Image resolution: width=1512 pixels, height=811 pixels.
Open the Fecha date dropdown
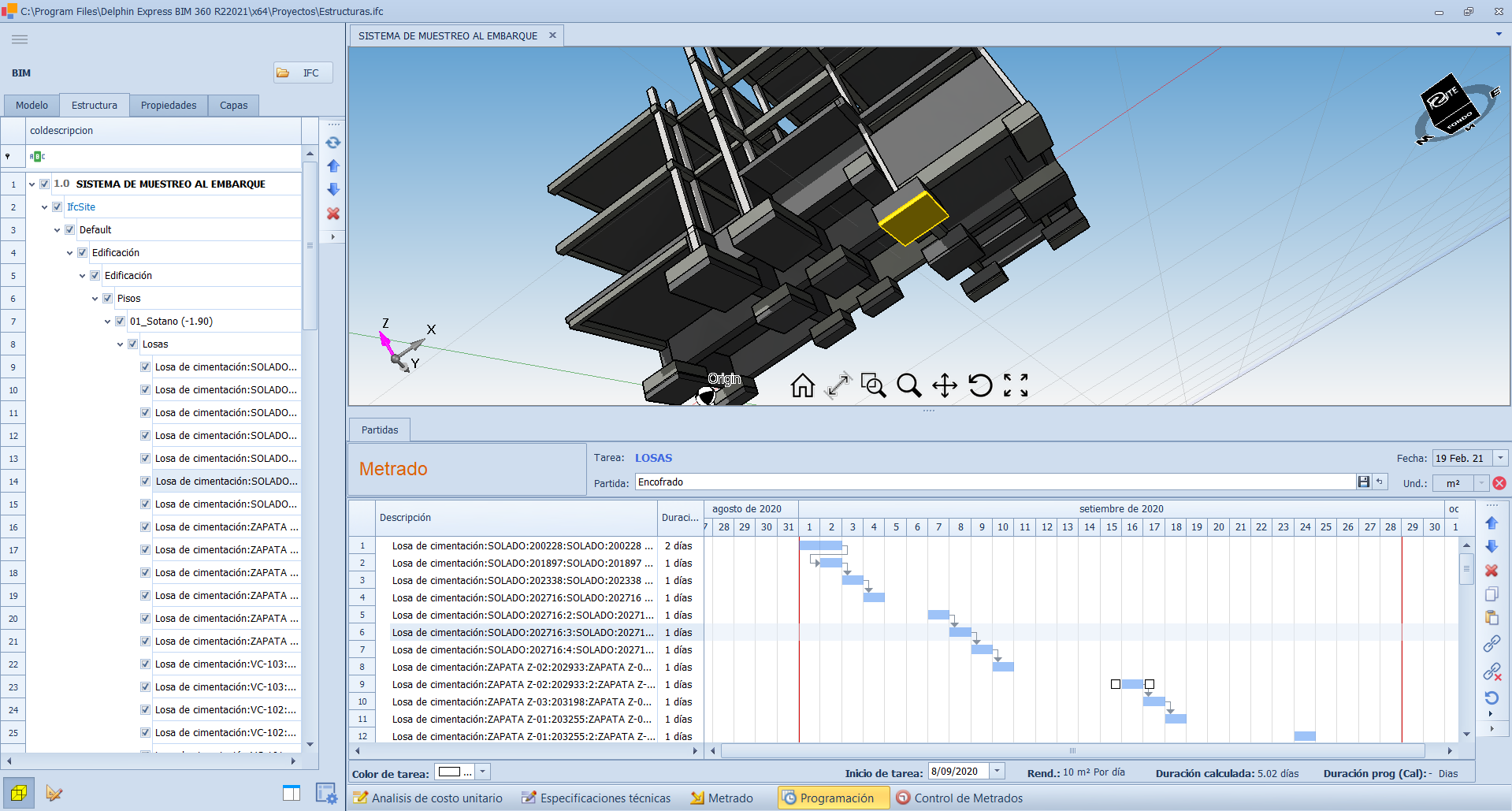(x=1501, y=458)
